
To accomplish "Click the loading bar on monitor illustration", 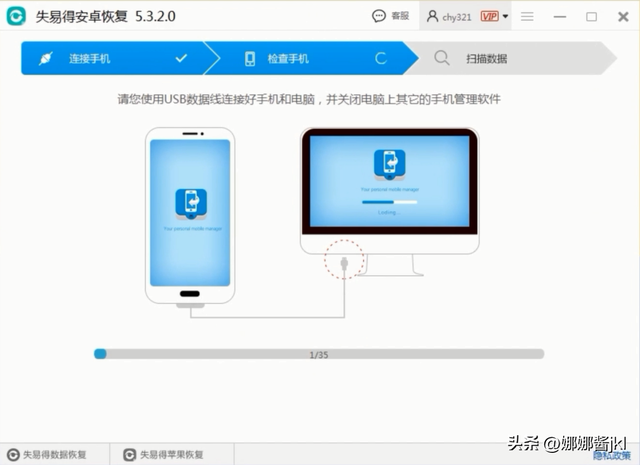I will 390,202.
